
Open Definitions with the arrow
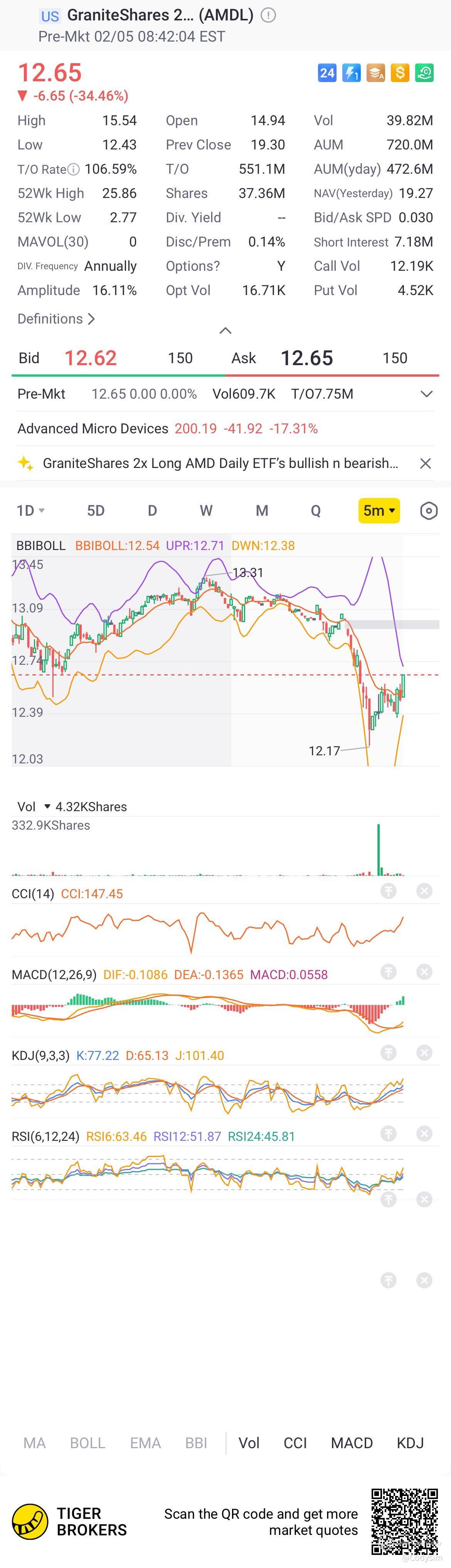pyautogui.click(x=57, y=319)
